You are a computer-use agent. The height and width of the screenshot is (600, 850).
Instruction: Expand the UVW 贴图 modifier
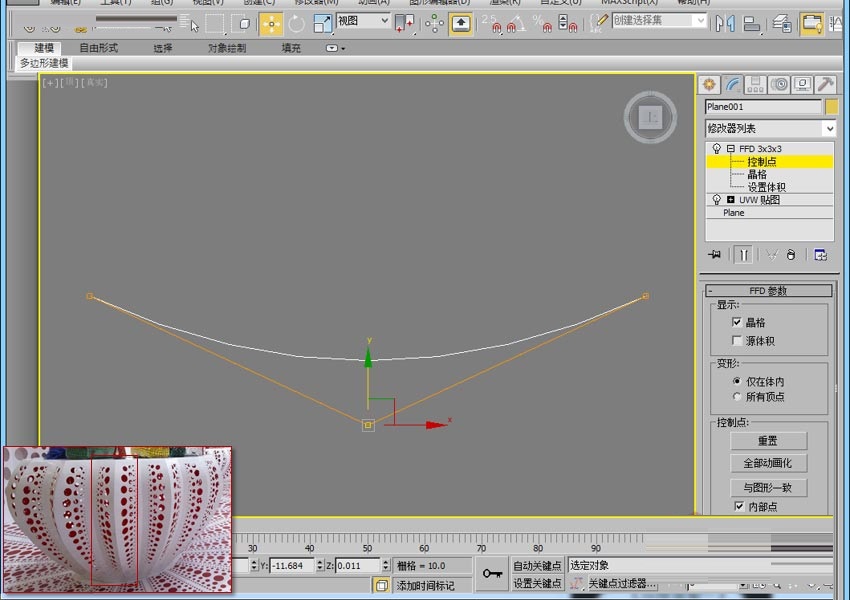[730, 199]
